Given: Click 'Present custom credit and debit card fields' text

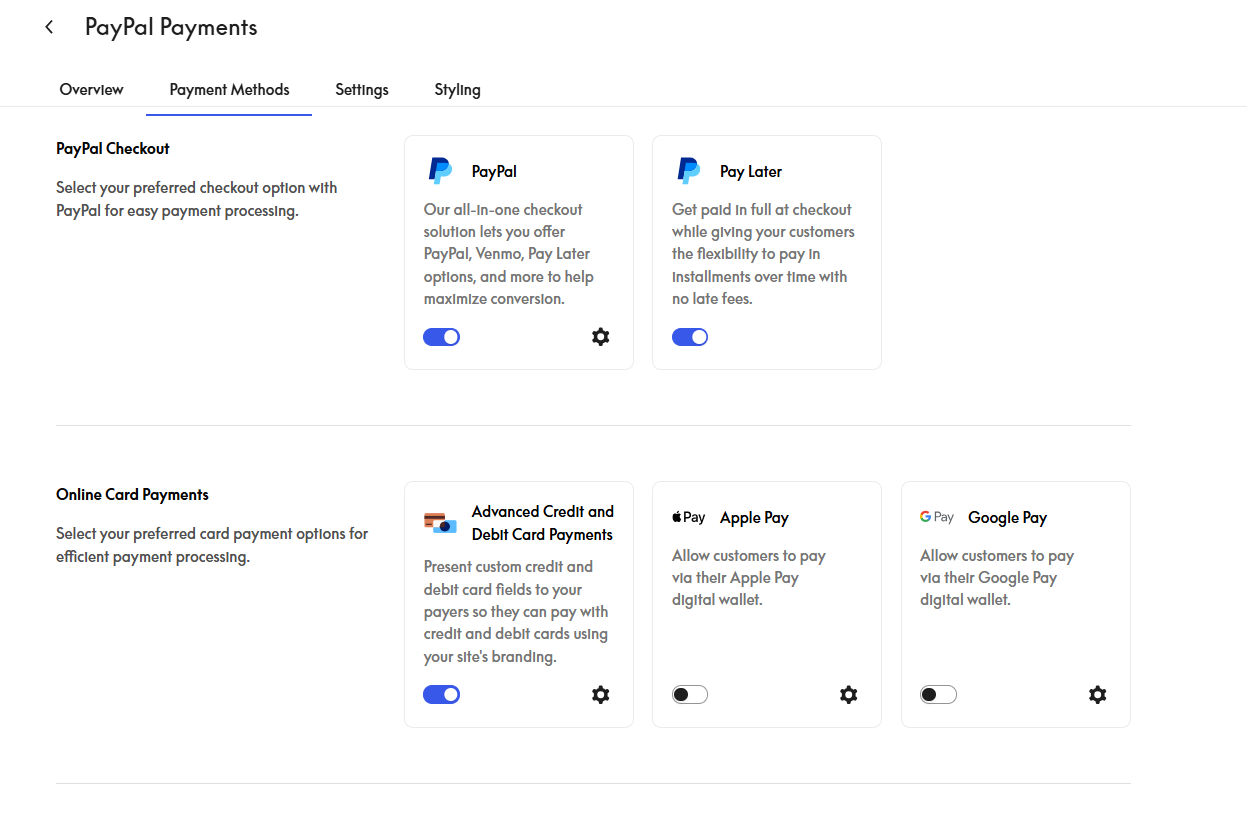Looking at the screenshot, I should [516, 611].
